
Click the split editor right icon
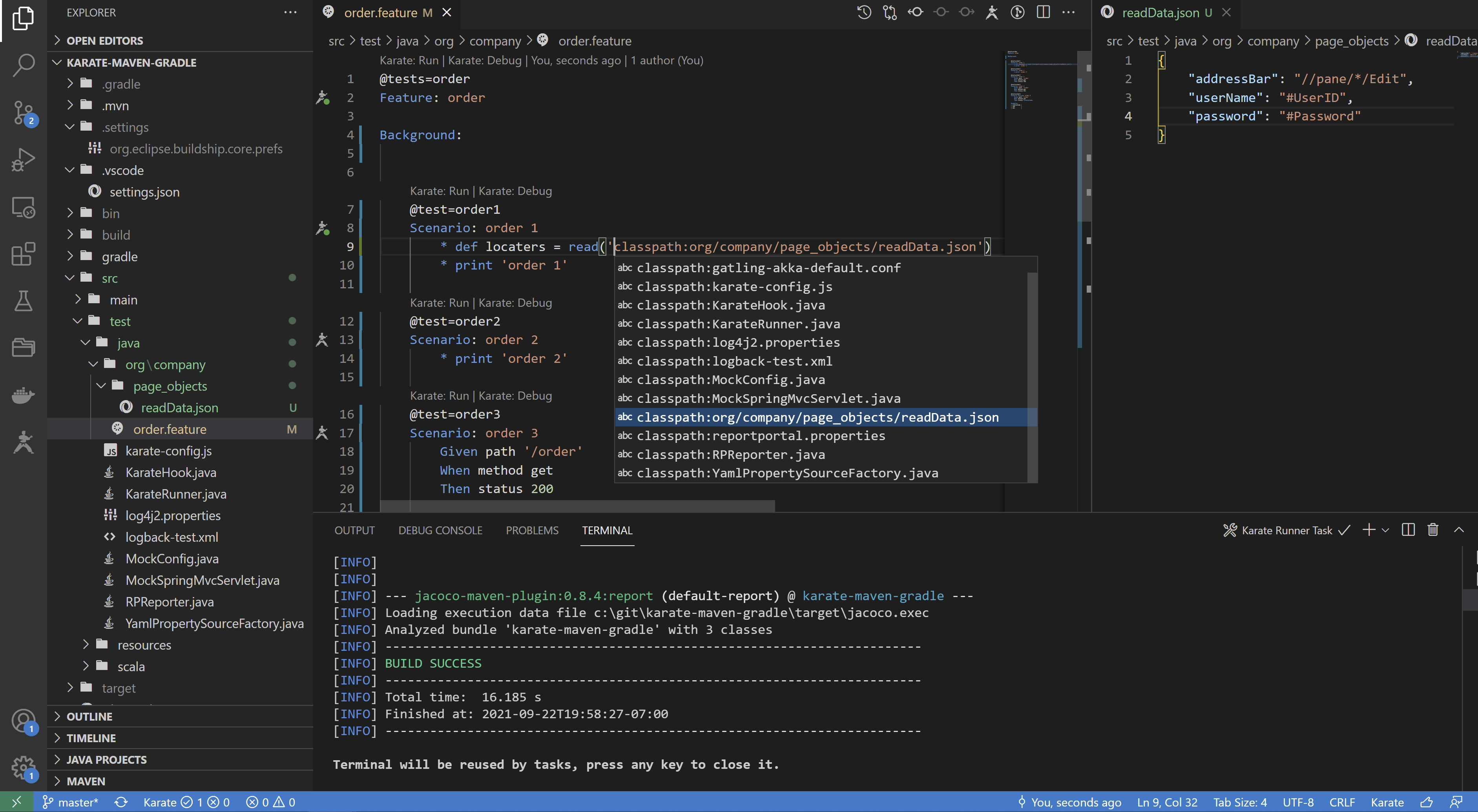pyautogui.click(x=1043, y=12)
